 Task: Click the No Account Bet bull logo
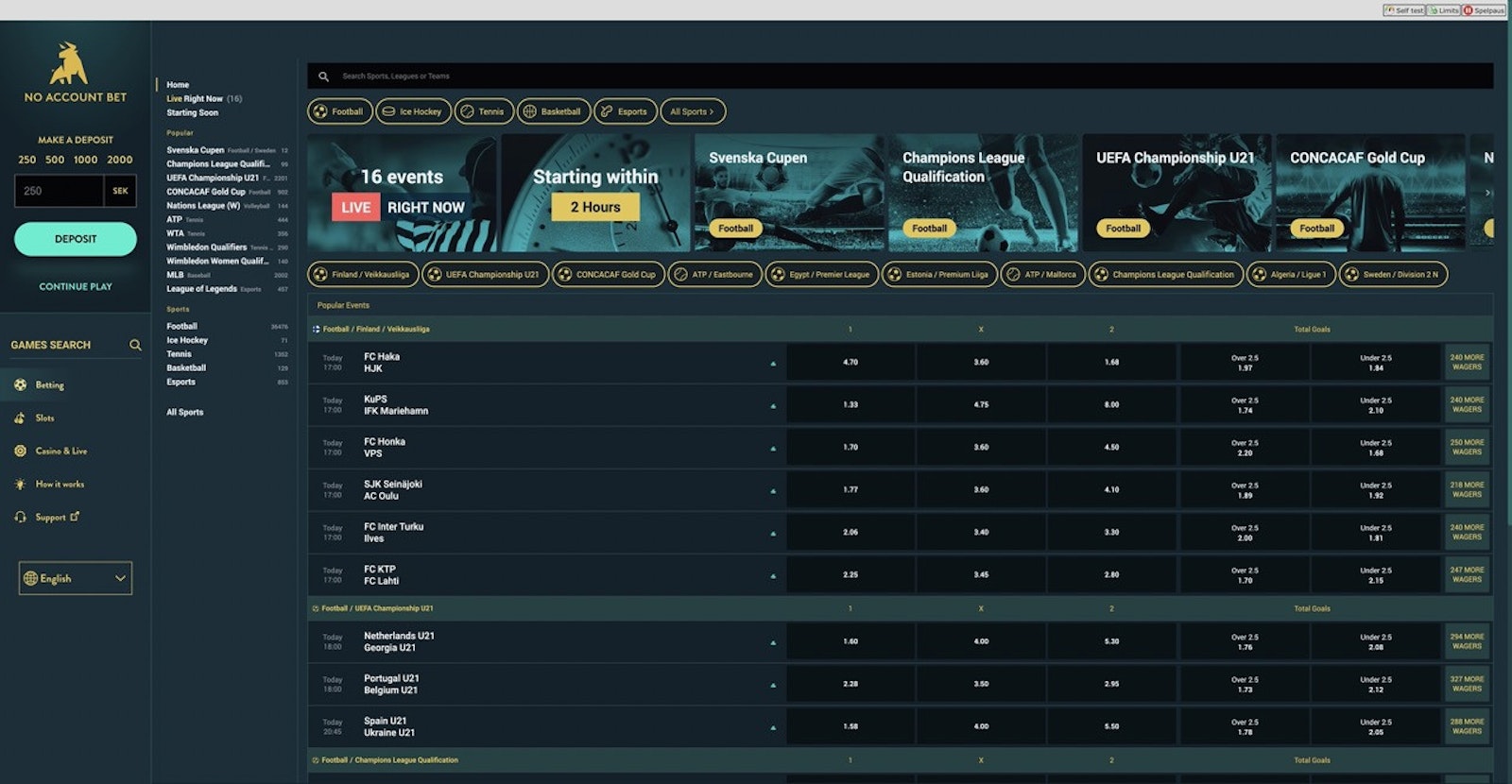(69, 64)
